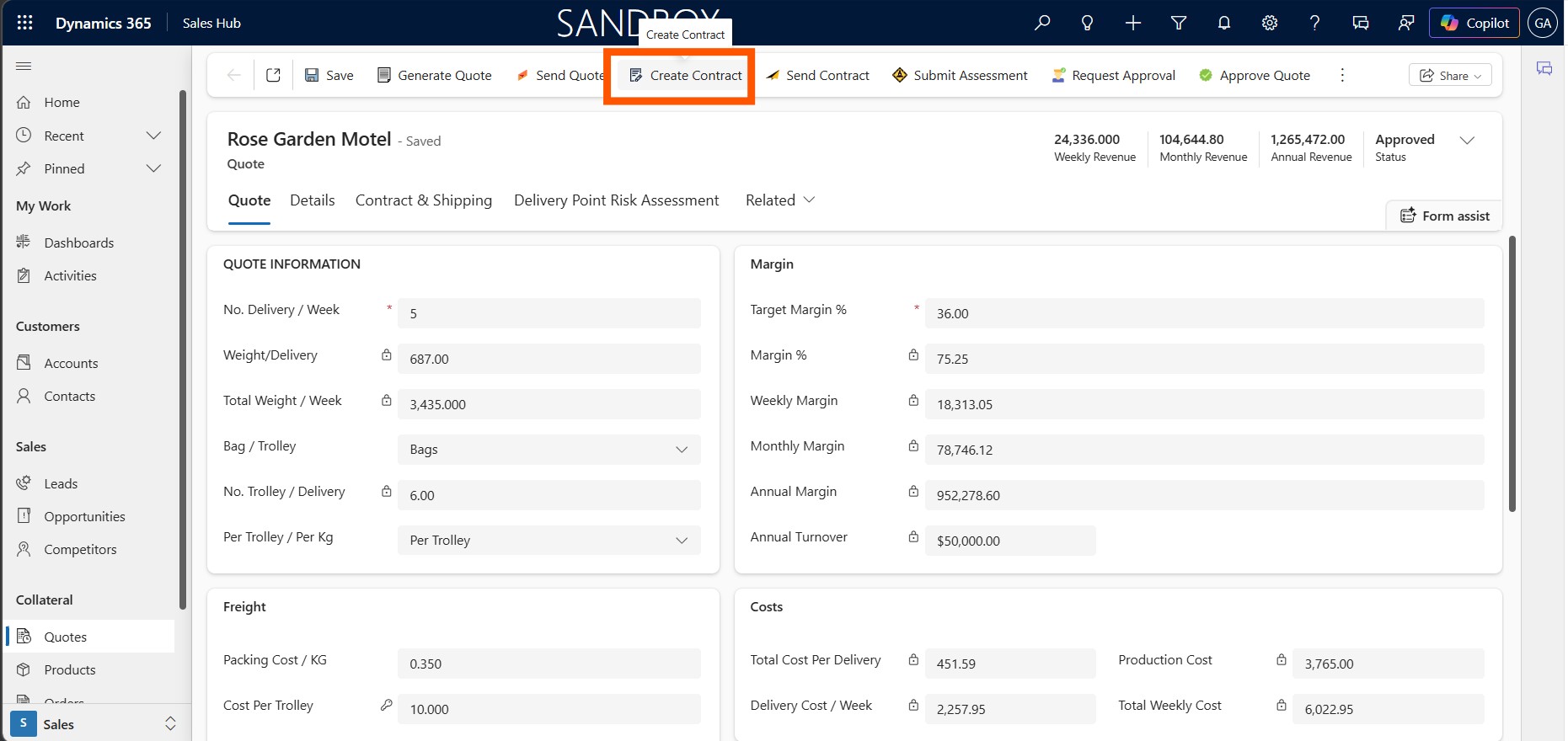Go back with the arrow button
The image size is (1568, 741).
click(x=234, y=75)
